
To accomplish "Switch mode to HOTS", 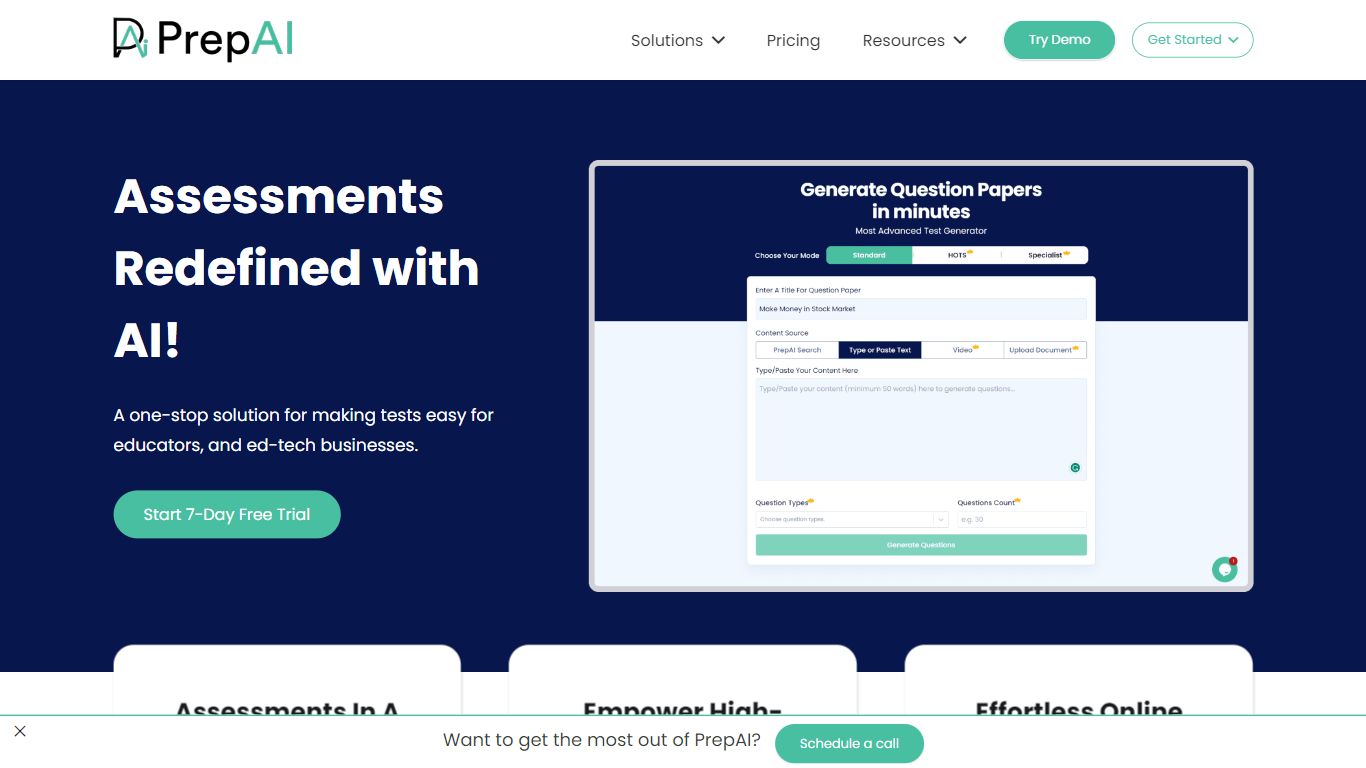I will [x=957, y=255].
